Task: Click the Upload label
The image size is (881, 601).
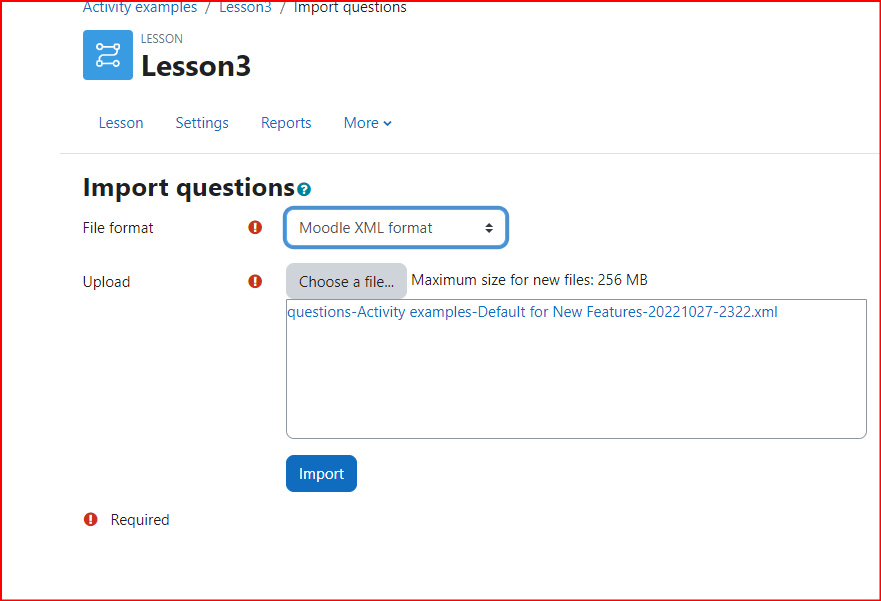Action: click(106, 281)
